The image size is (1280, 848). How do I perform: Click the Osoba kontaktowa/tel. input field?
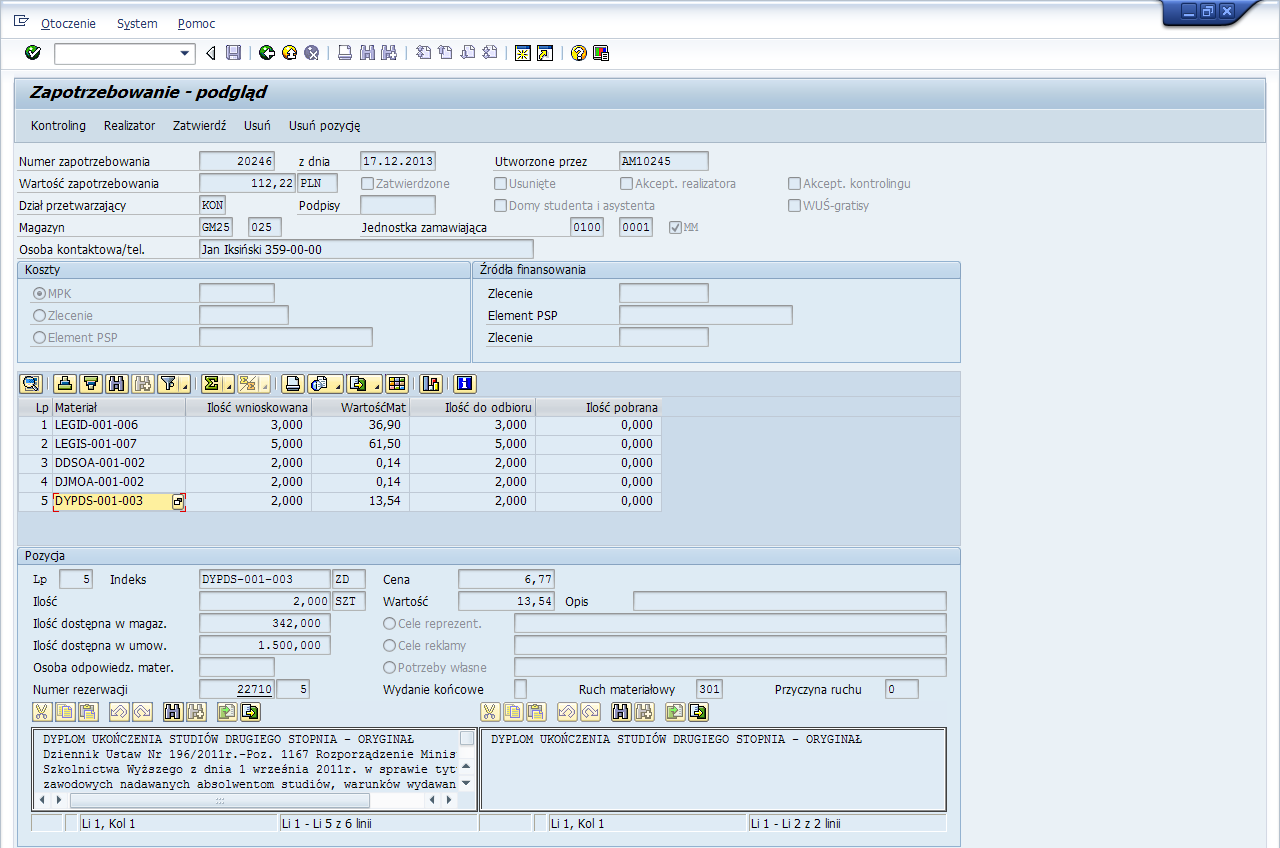coord(366,249)
